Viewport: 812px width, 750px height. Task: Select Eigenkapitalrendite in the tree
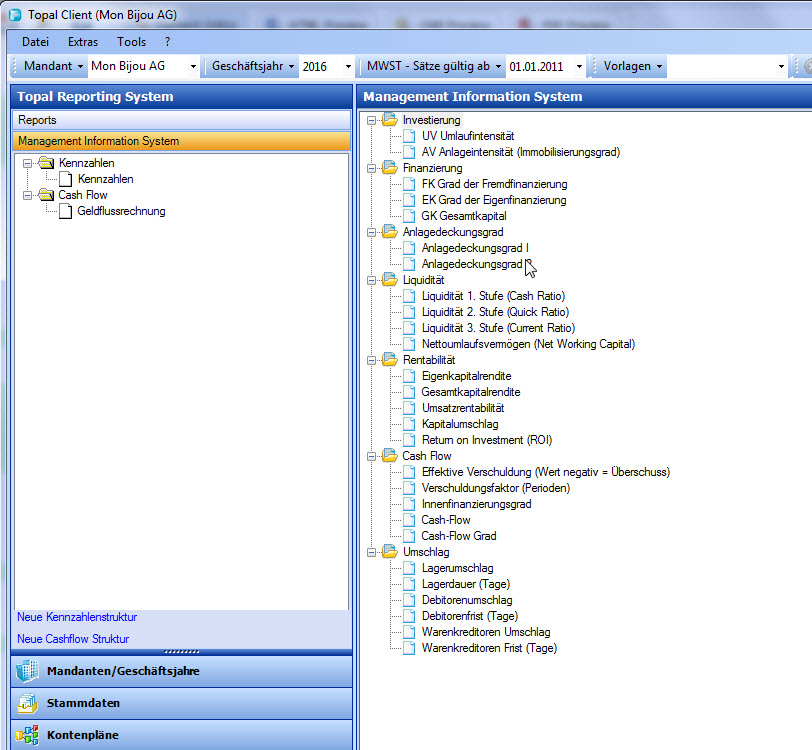click(466, 376)
